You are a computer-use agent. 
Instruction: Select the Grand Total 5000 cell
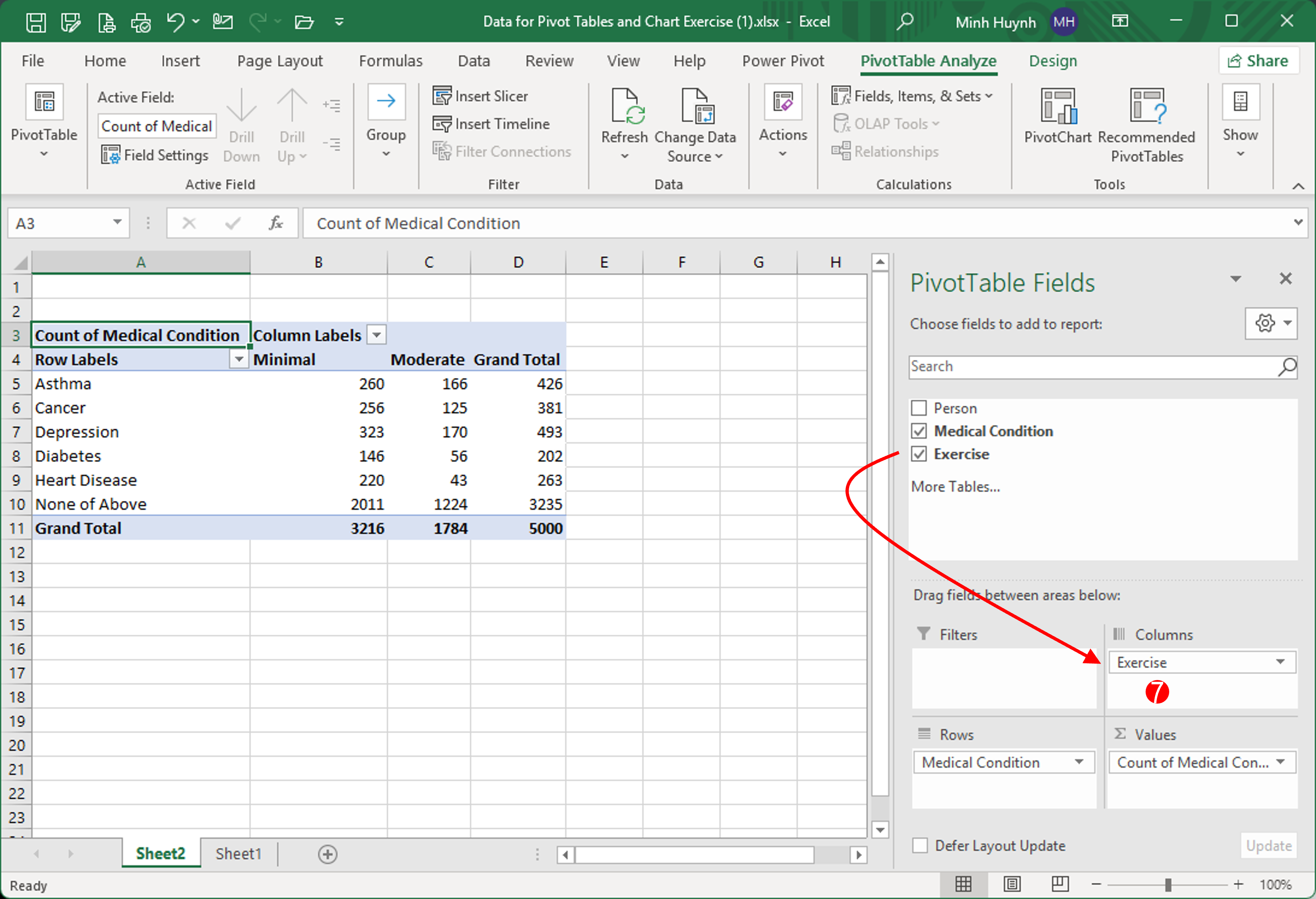[518, 528]
